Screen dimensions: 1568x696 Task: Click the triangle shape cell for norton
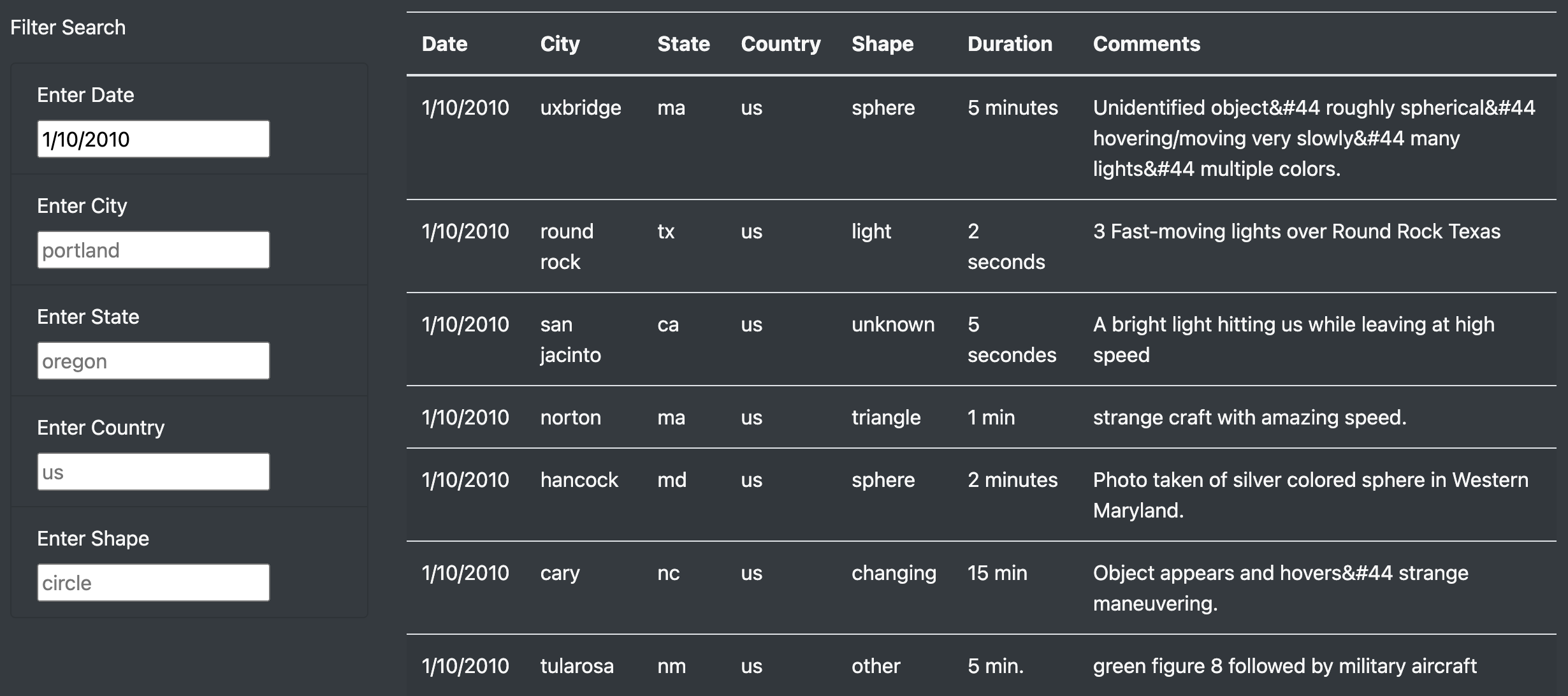[887, 417]
